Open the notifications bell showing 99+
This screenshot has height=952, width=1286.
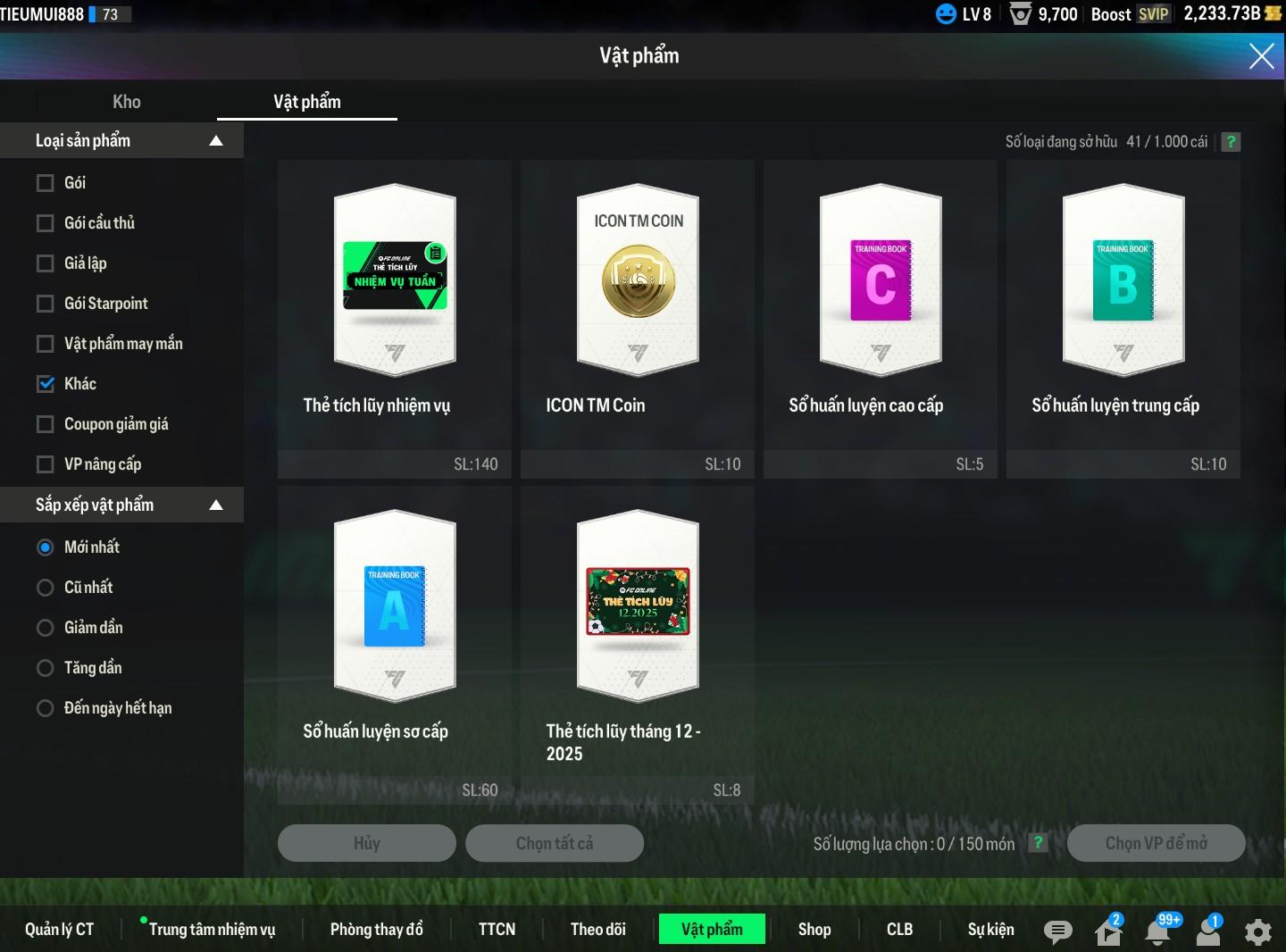1158,931
